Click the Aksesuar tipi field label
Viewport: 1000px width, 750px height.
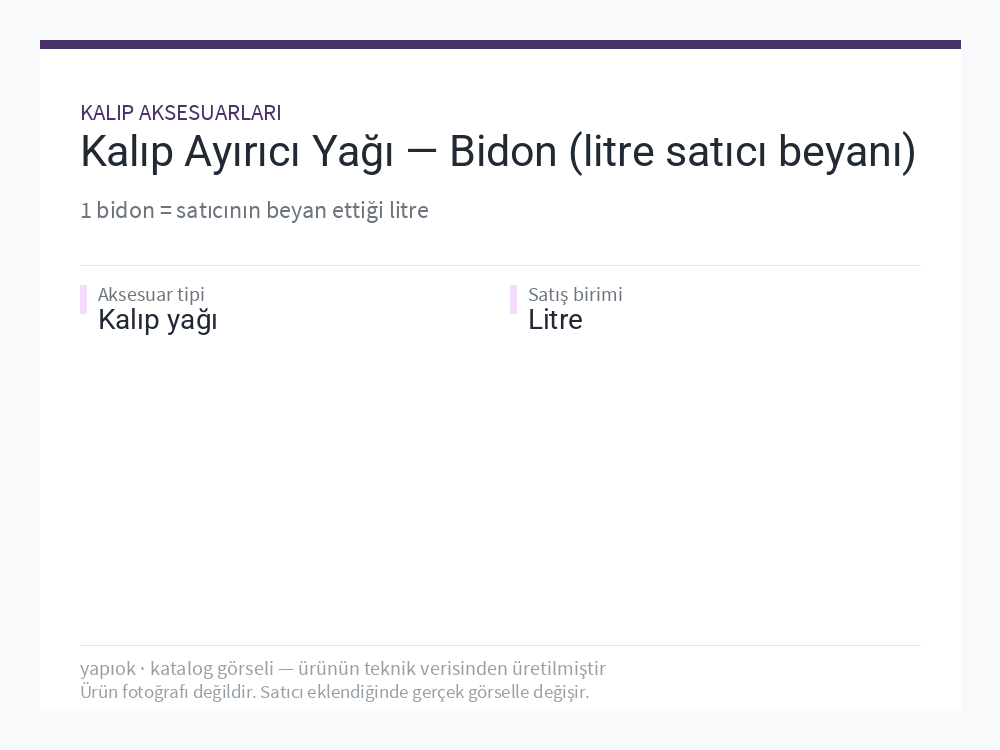pyautogui.click(x=151, y=294)
